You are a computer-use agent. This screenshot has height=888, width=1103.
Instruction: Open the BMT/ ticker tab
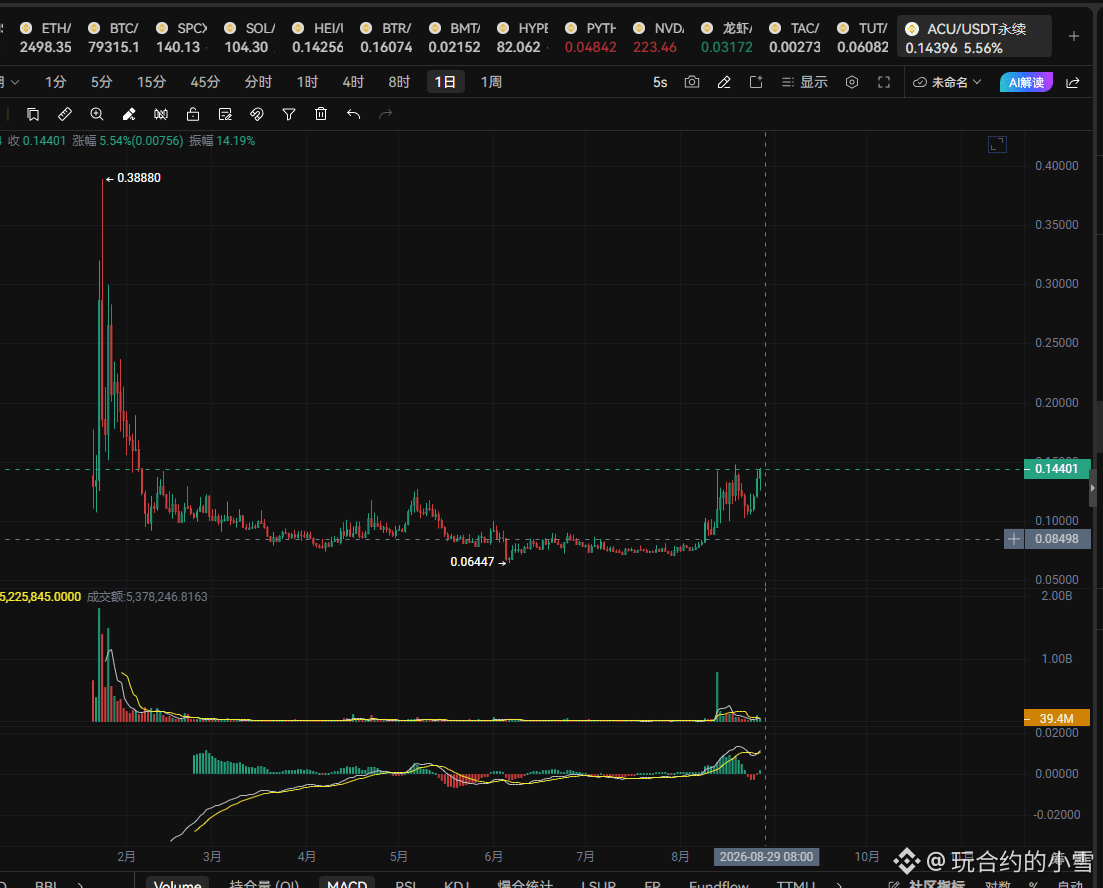pos(454,37)
